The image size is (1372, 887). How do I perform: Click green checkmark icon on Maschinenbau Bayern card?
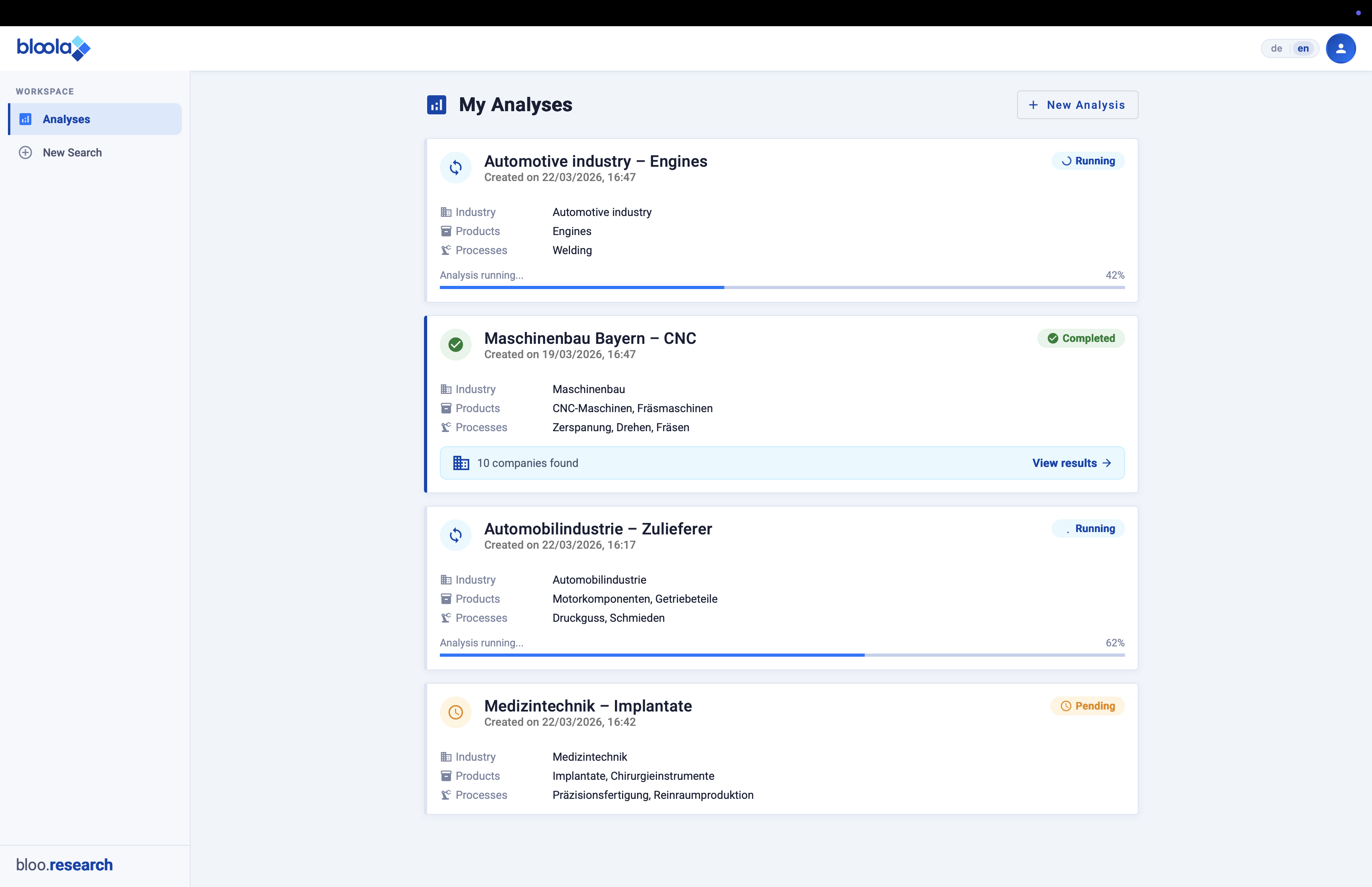[x=455, y=344]
